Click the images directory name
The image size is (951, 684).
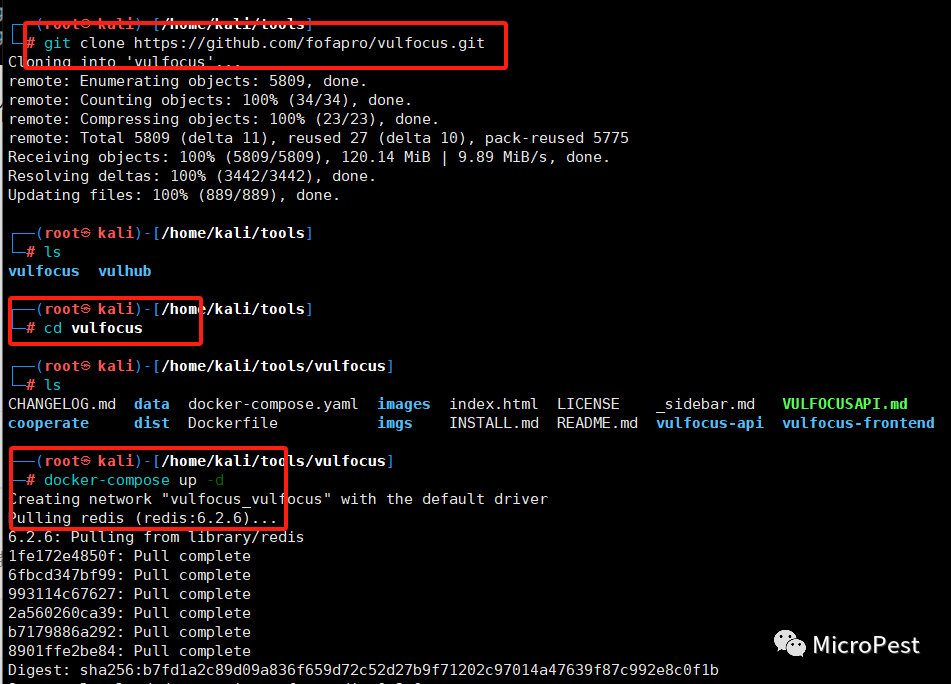[404, 404]
